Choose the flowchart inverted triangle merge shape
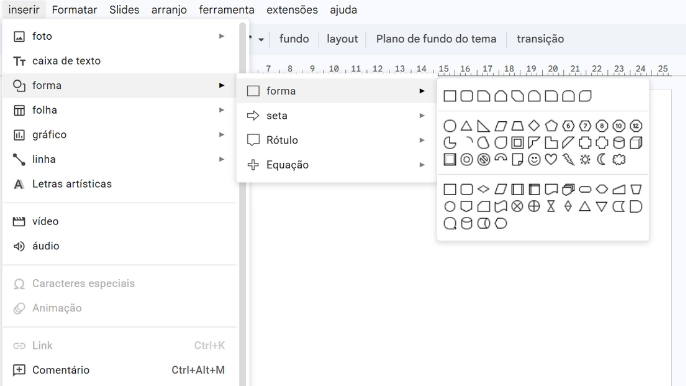The height and width of the screenshot is (386, 686). pyautogui.click(x=602, y=206)
